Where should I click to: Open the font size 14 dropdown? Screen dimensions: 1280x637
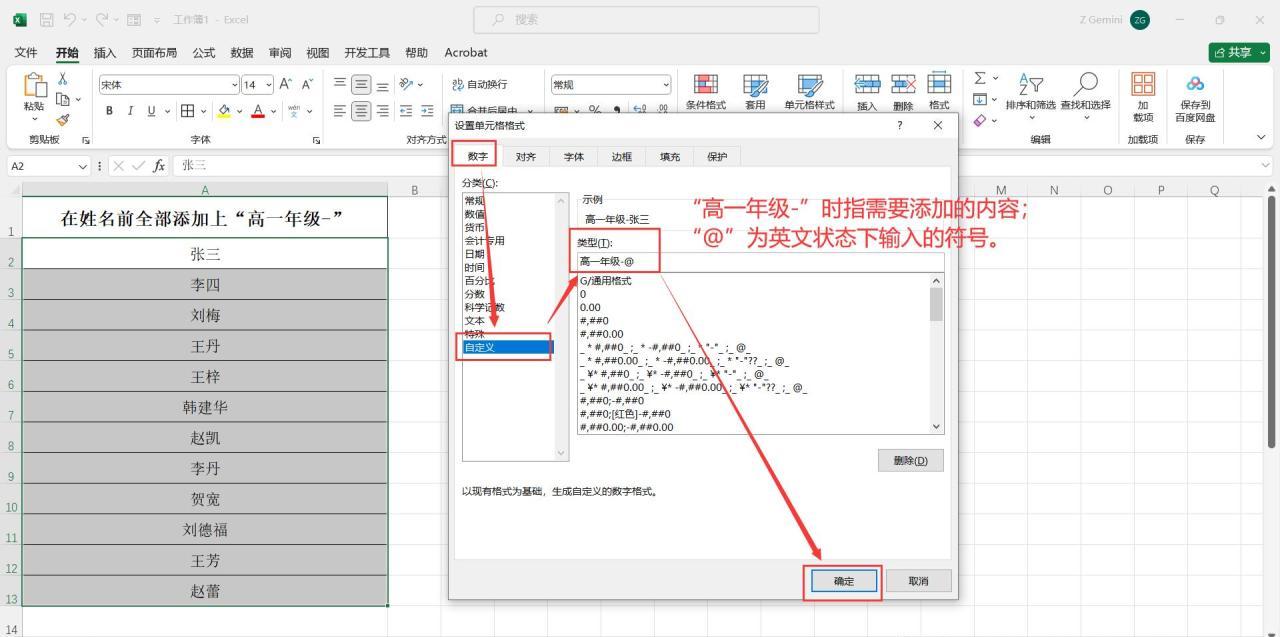[267, 85]
